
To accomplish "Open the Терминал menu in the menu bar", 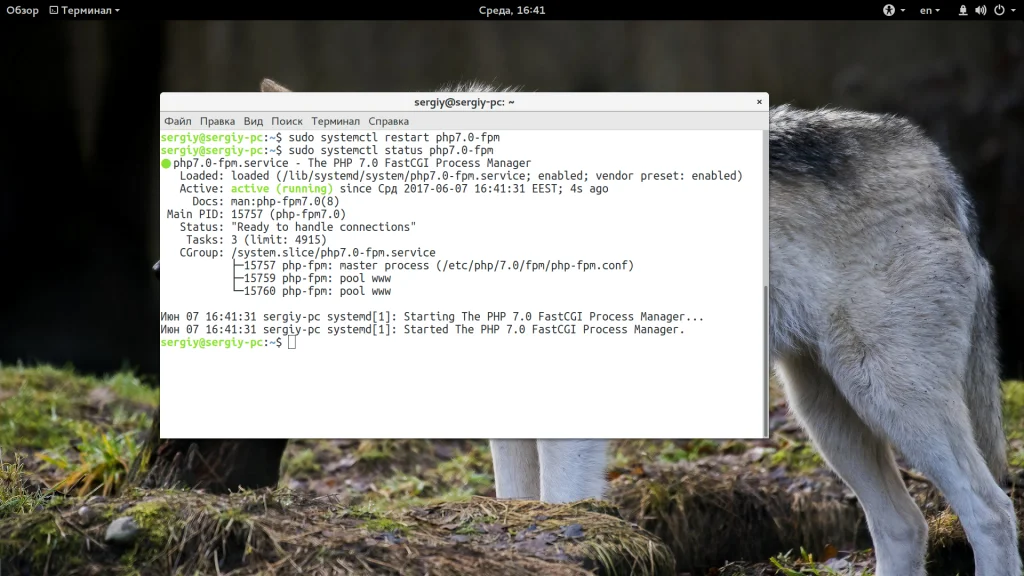I will [x=335, y=121].
